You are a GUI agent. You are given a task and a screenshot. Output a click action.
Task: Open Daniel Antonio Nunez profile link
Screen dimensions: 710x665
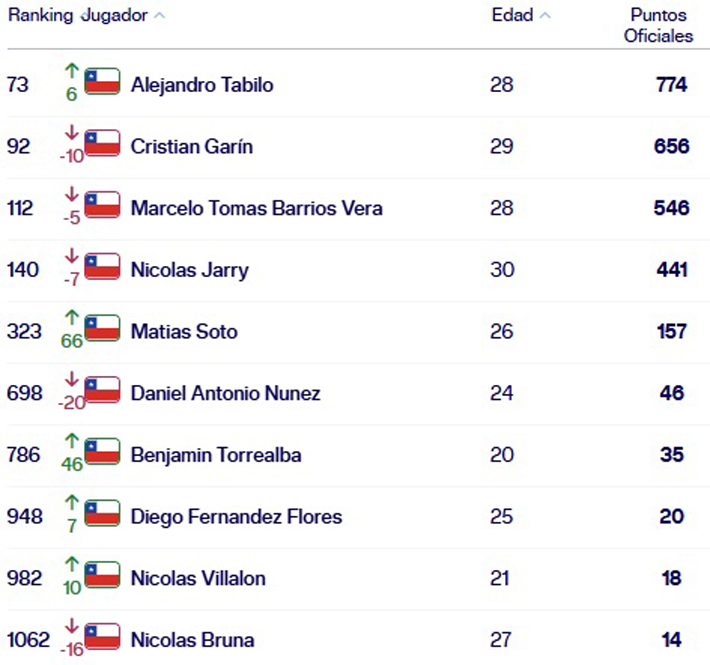(225, 393)
